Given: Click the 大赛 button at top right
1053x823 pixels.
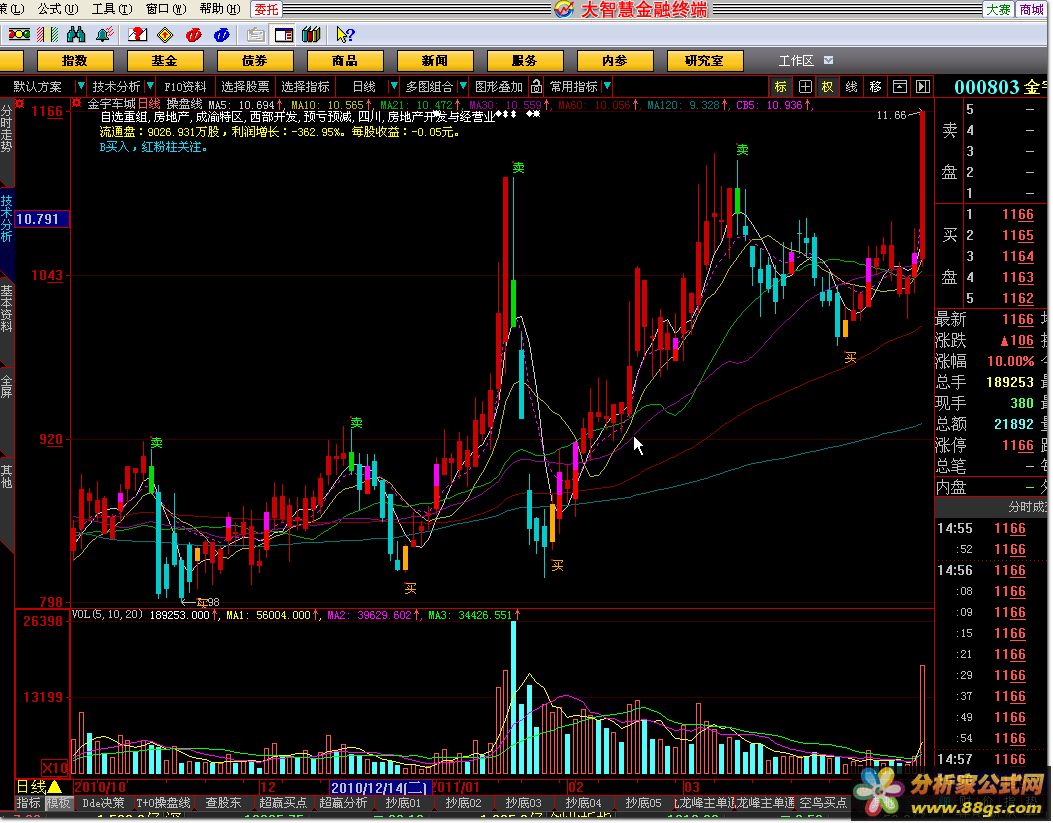Looking at the screenshot, I should pyautogui.click(x=999, y=9).
